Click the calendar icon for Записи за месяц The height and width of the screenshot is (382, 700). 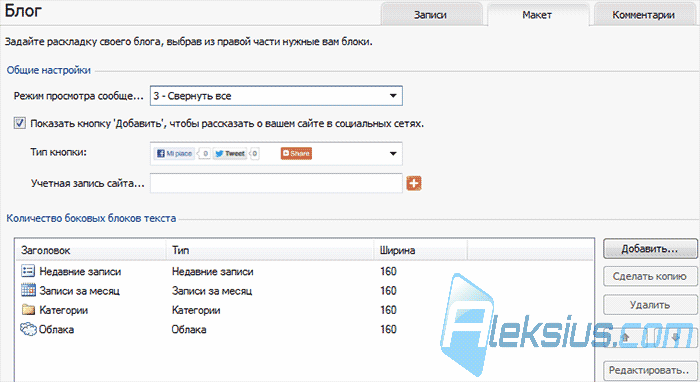[x=28, y=290]
